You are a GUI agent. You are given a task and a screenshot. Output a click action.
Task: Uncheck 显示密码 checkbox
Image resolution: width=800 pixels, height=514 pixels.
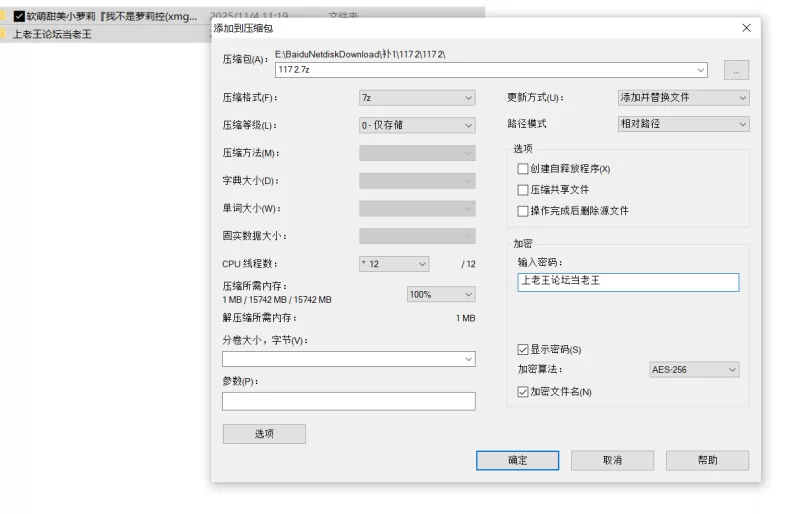[x=523, y=350]
